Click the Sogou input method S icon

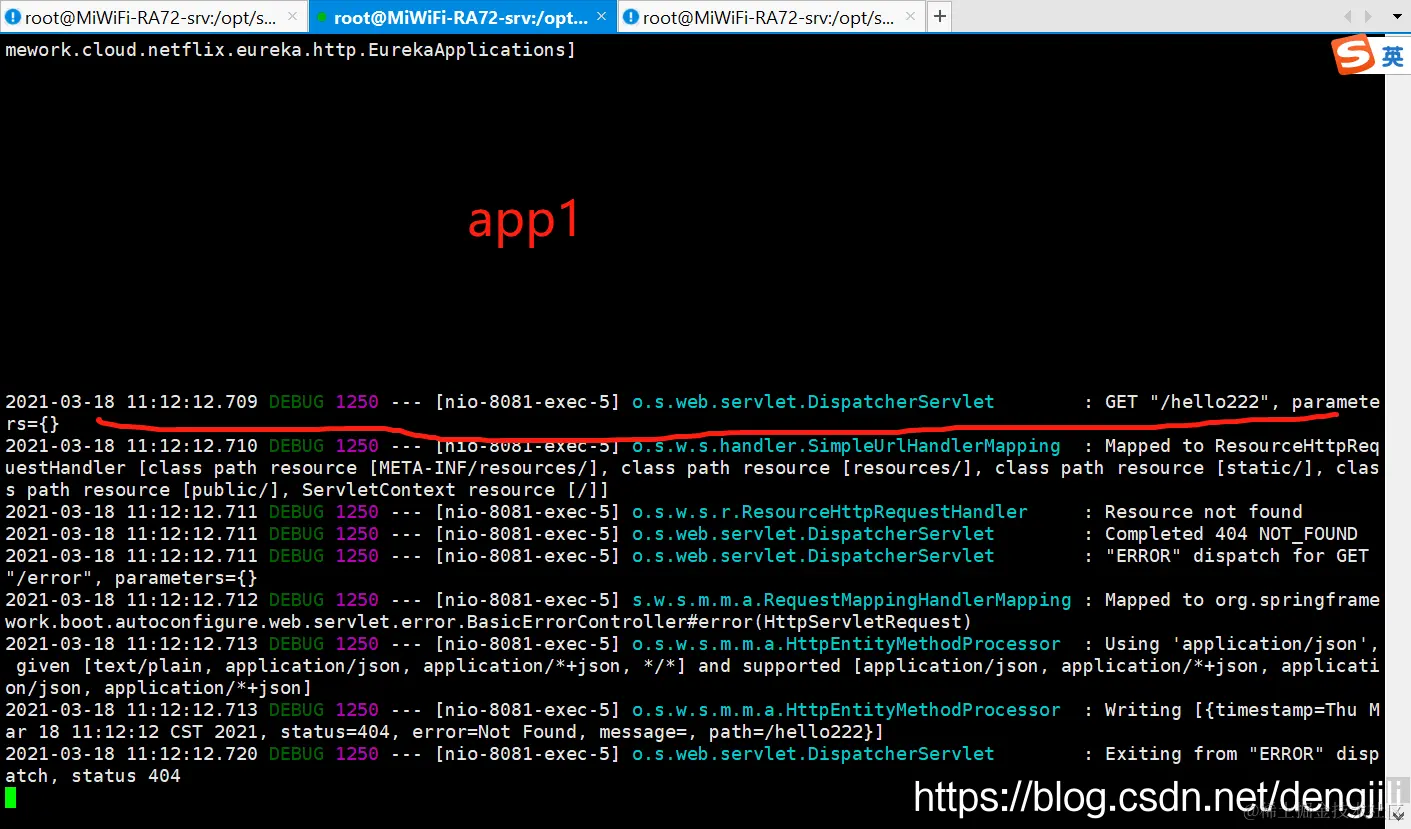point(1354,56)
